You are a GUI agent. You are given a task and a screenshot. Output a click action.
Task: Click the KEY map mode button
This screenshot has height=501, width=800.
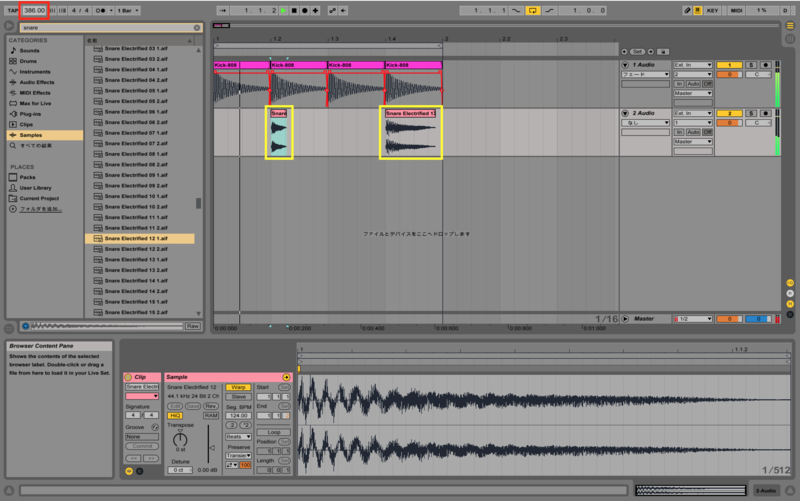click(x=712, y=10)
